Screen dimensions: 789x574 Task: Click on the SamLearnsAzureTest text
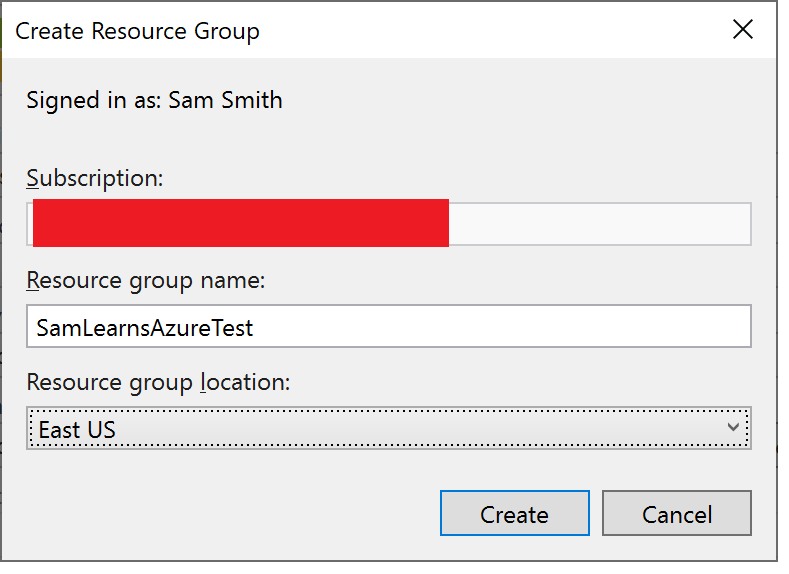145,327
